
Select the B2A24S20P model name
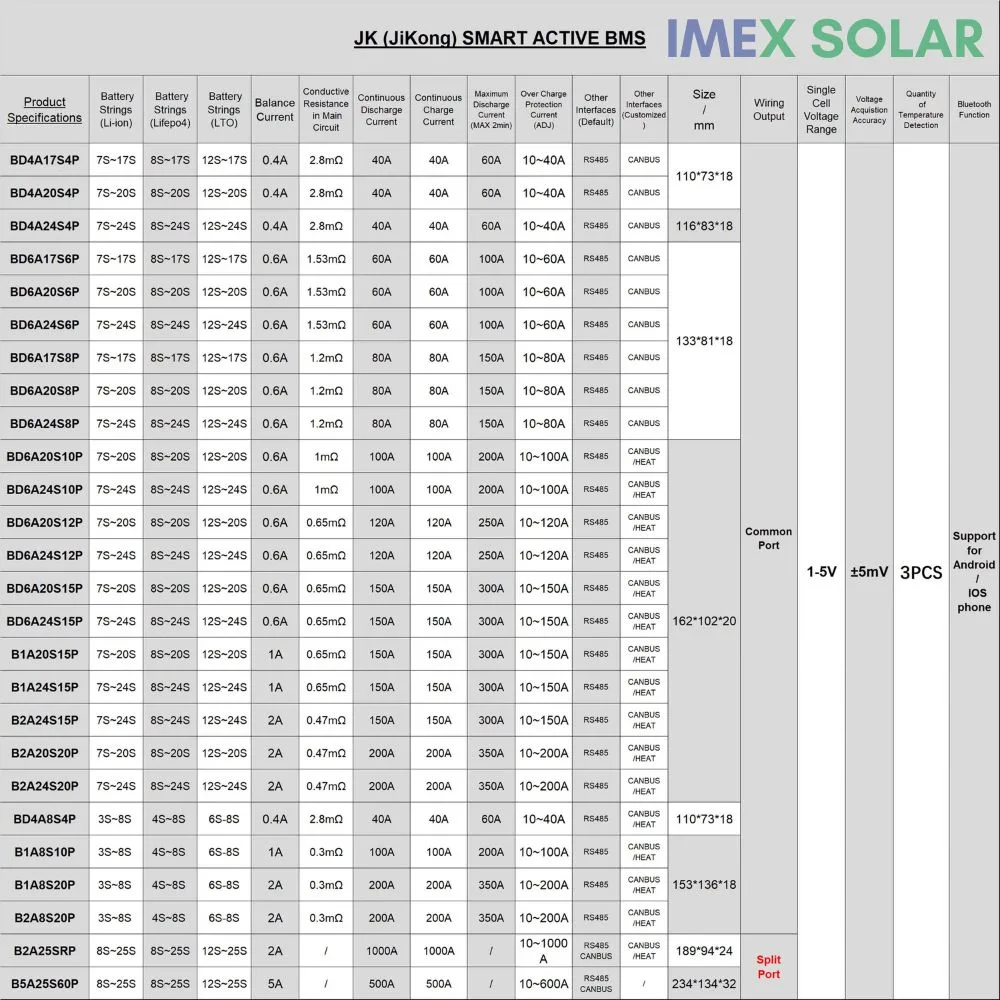(45, 786)
